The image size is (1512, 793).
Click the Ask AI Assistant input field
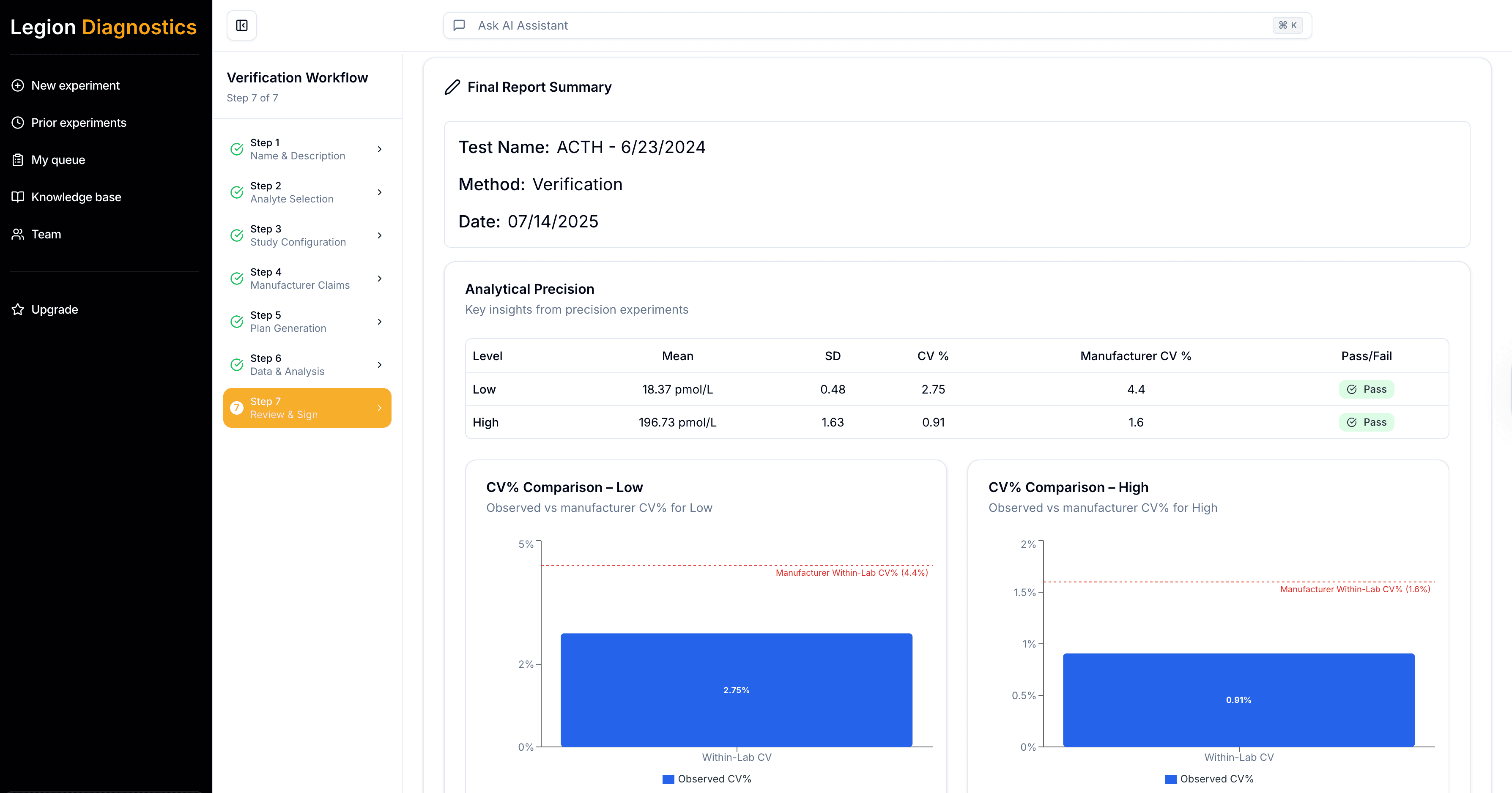coord(877,25)
